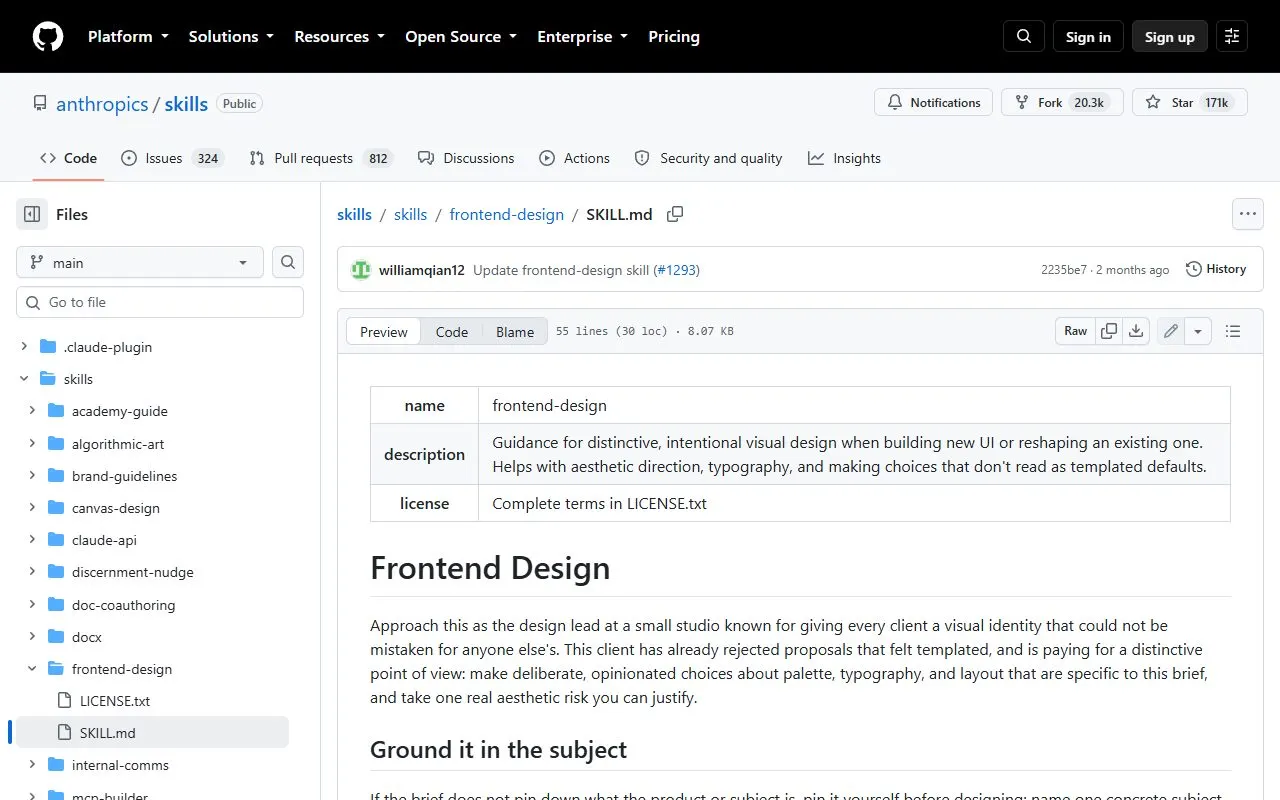Open the williamqian12 author link
1280x800 pixels.
[422, 270]
